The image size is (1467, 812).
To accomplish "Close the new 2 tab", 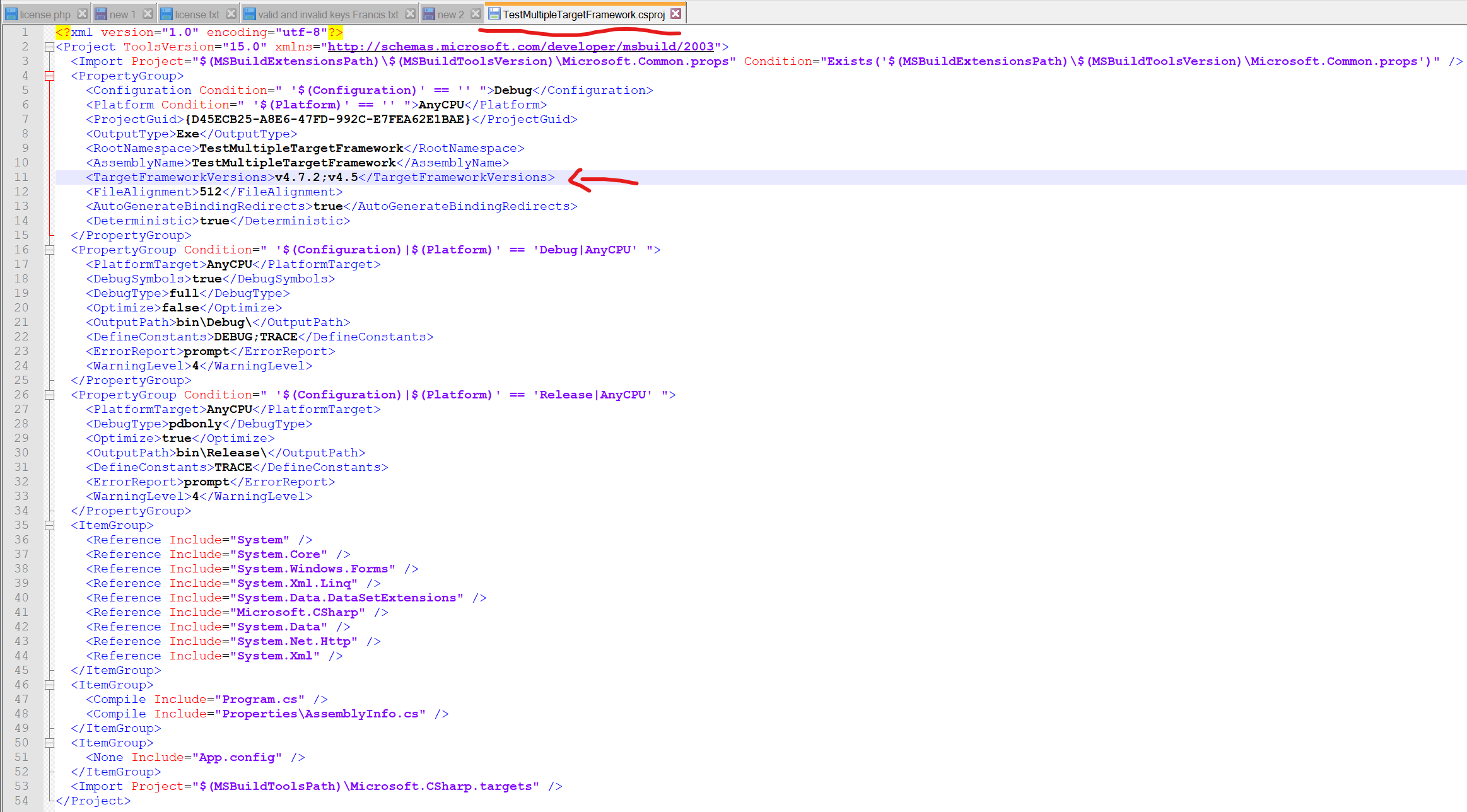I will [476, 14].
